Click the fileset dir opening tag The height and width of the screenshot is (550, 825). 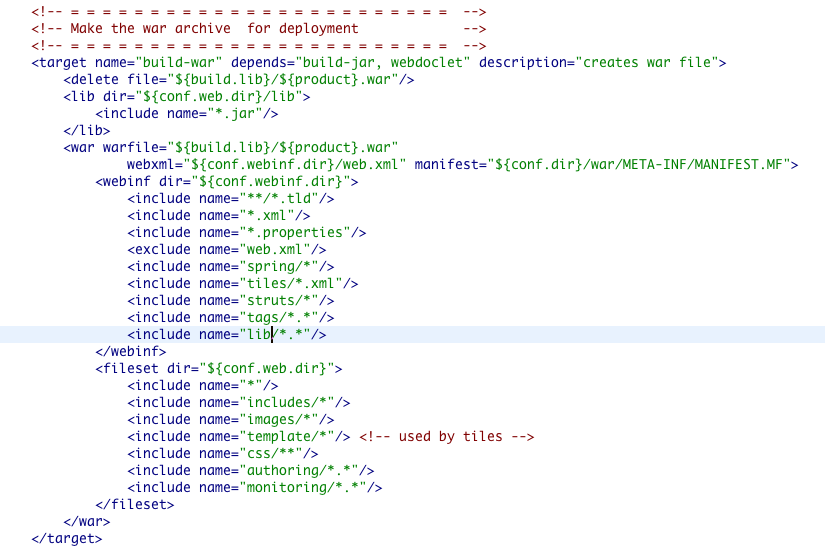pos(219,368)
